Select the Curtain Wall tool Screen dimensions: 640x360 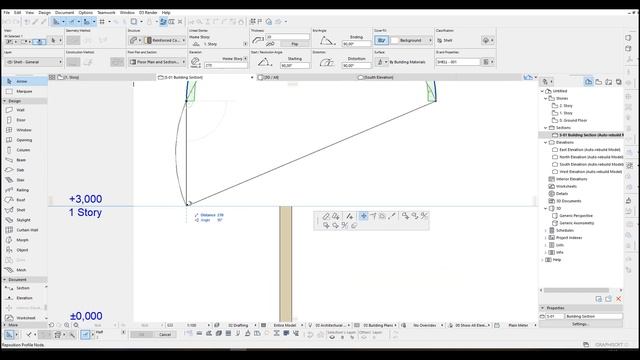point(24,230)
